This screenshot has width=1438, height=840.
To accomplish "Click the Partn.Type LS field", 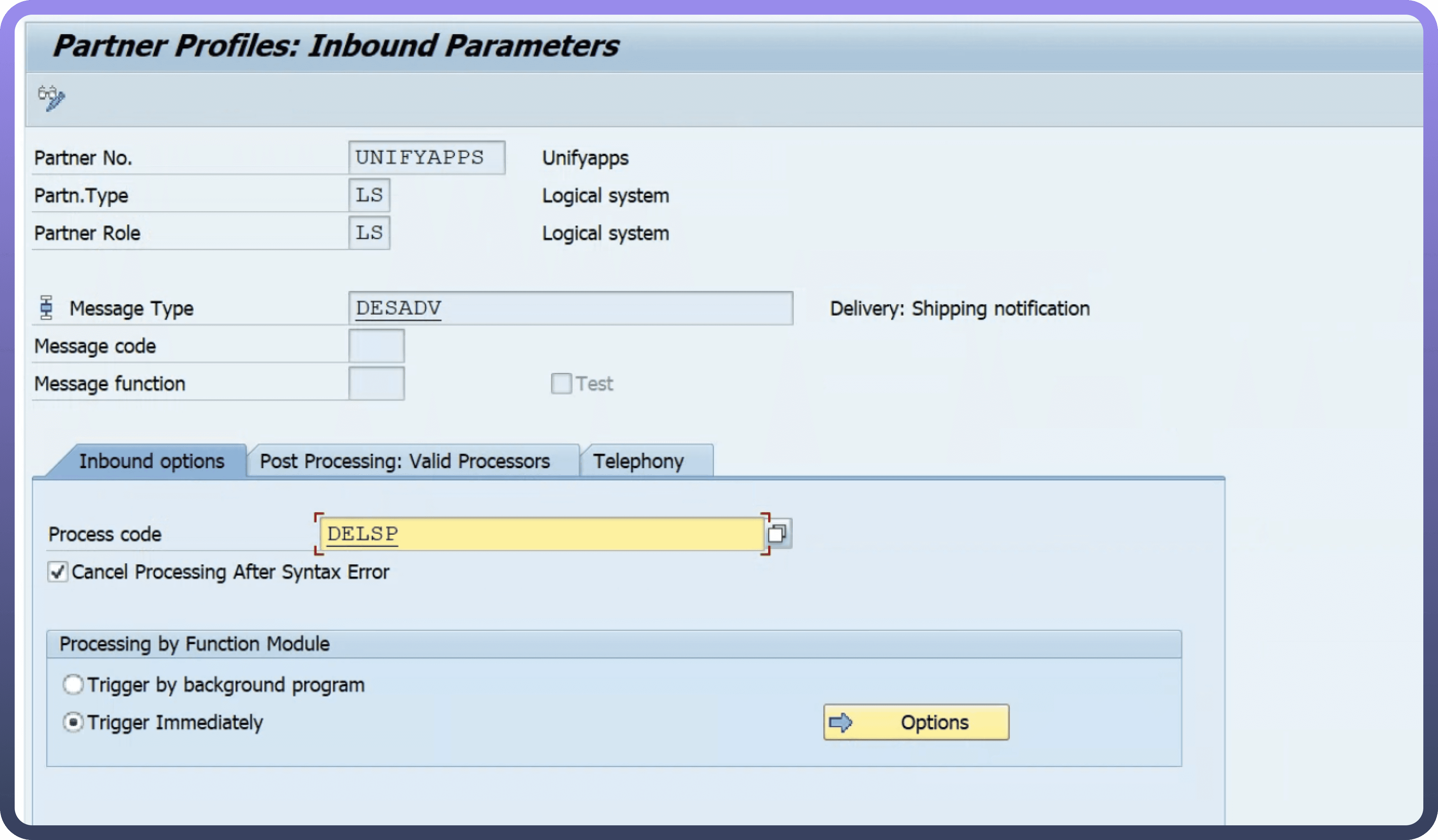I will pyautogui.click(x=369, y=195).
